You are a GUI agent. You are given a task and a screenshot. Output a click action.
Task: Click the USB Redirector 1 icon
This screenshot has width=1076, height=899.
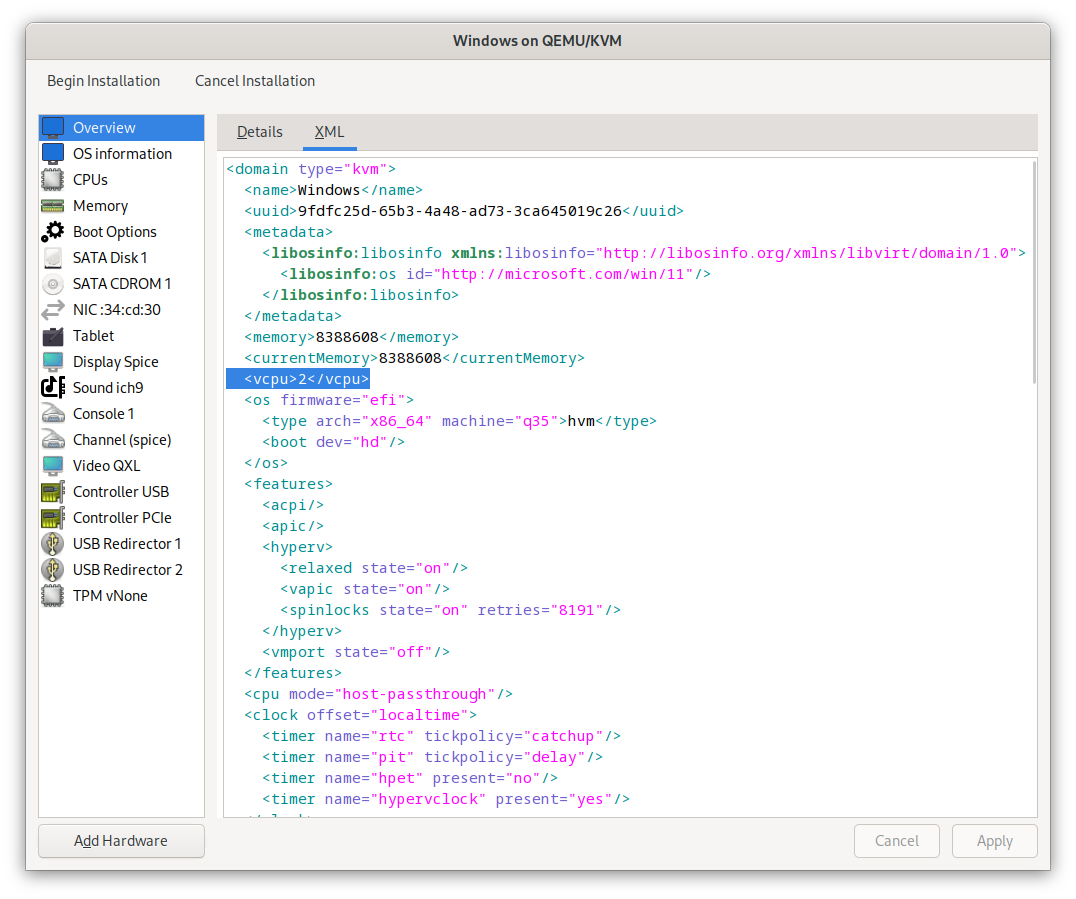click(53, 544)
